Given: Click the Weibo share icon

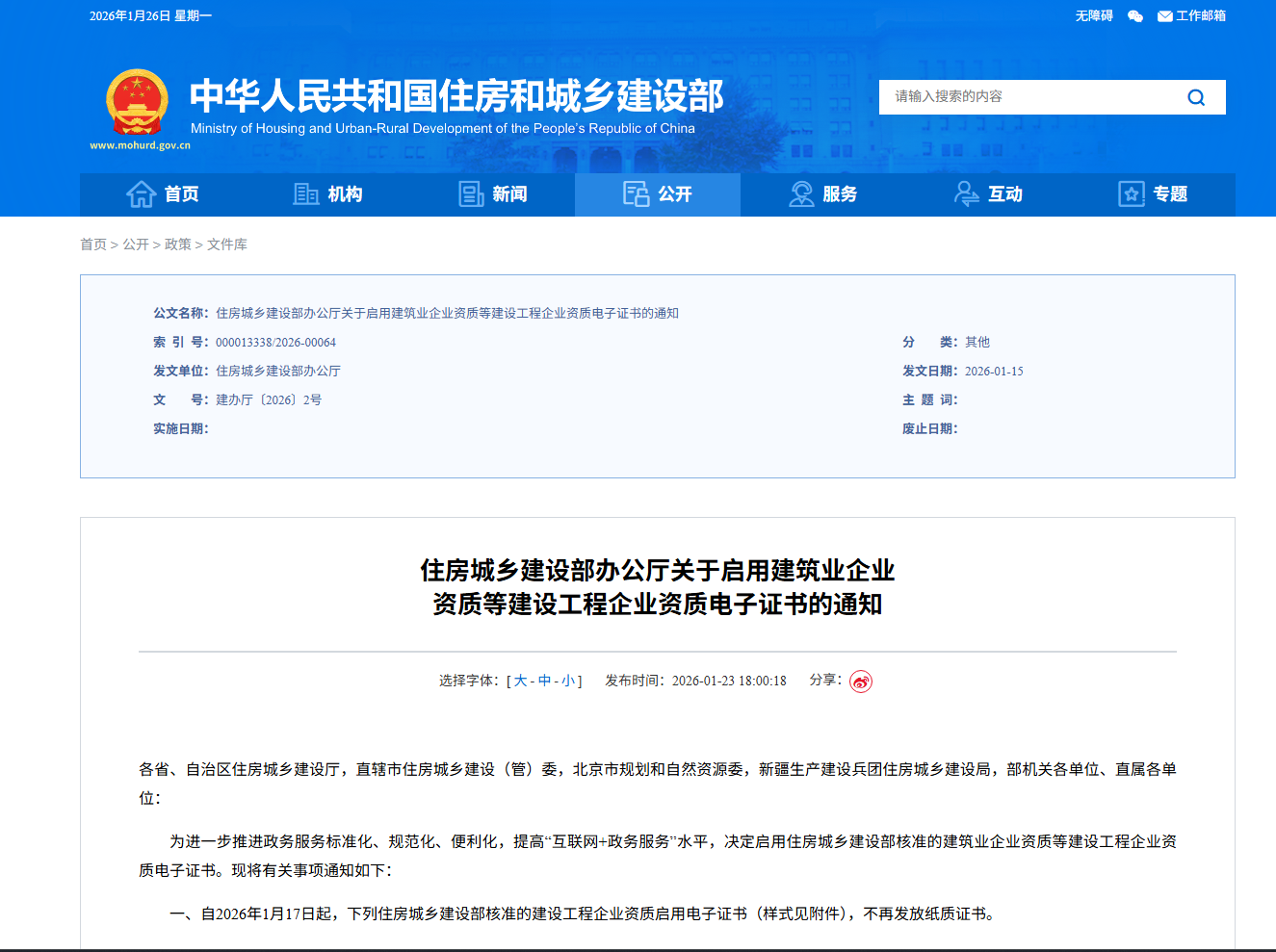Looking at the screenshot, I should [x=860, y=682].
